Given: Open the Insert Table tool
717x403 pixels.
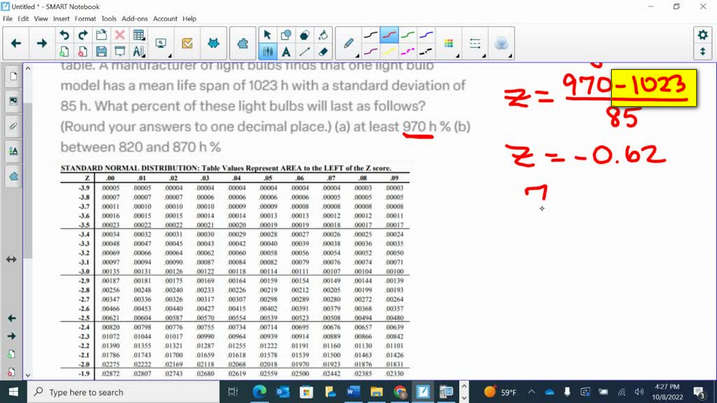Looking at the screenshot, I should (139, 35).
